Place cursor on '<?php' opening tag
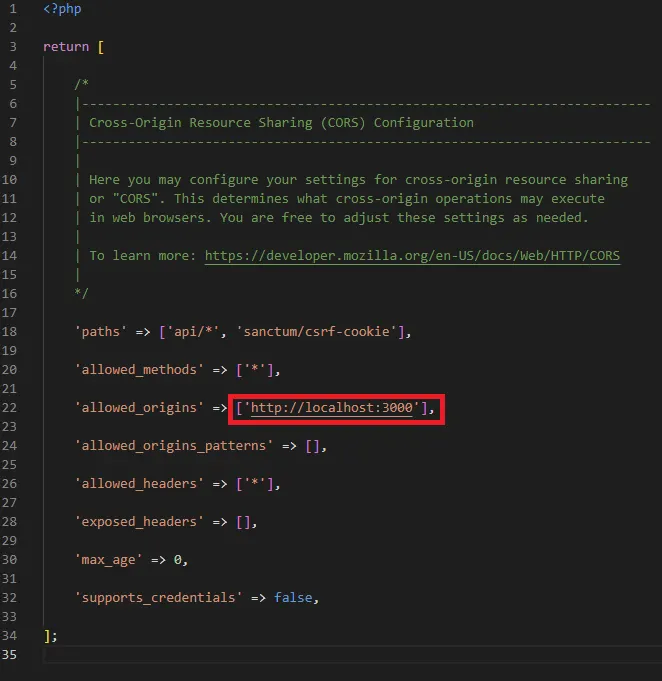 (x=62, y=9)
